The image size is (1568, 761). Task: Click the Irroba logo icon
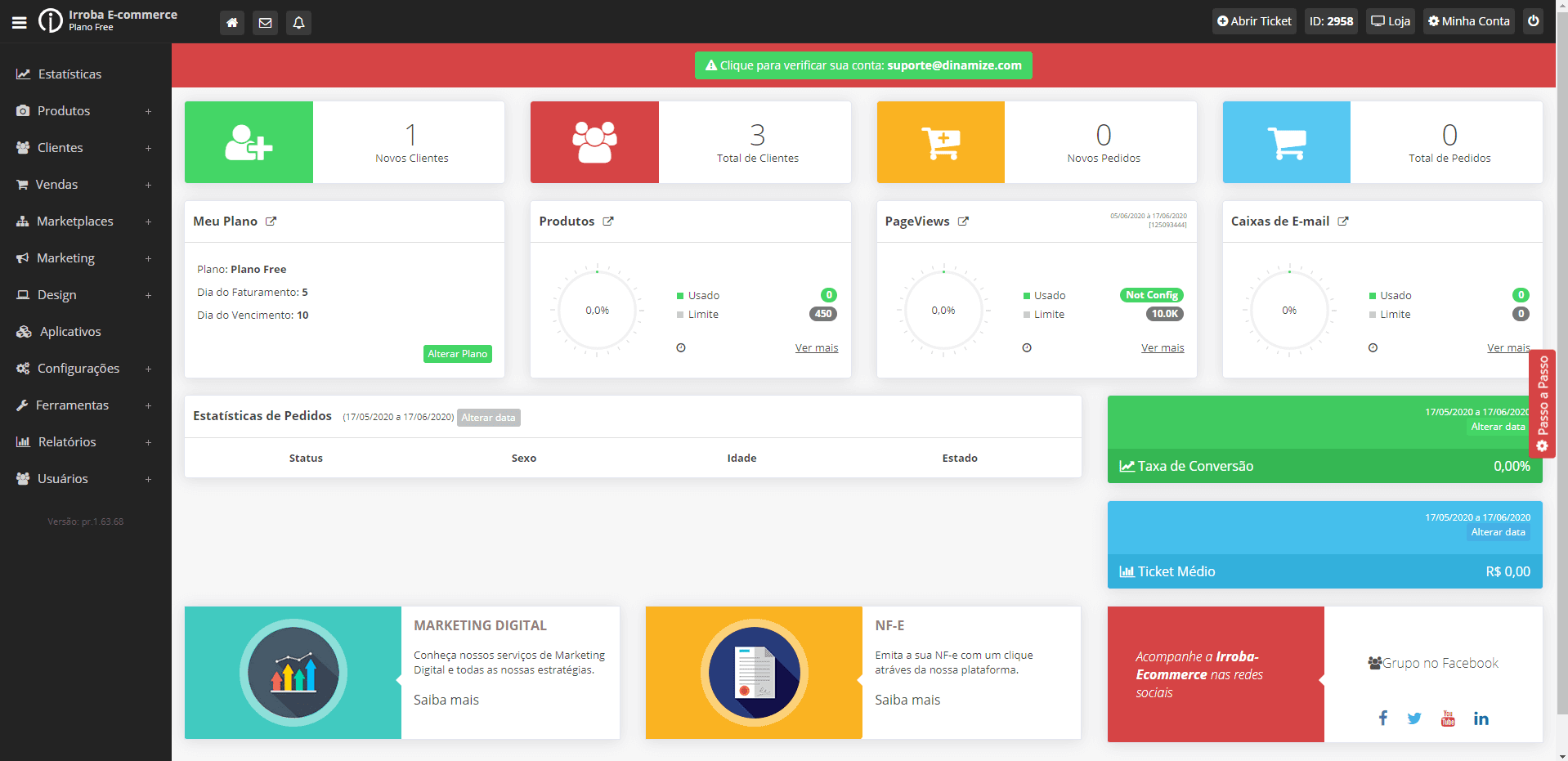(51, 20)
